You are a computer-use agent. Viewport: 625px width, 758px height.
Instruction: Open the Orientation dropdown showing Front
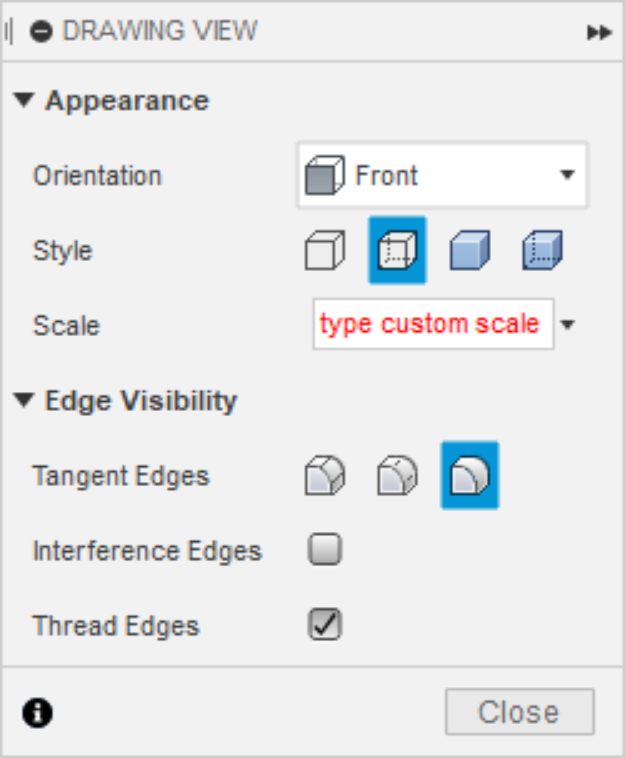tap(442, 176)
